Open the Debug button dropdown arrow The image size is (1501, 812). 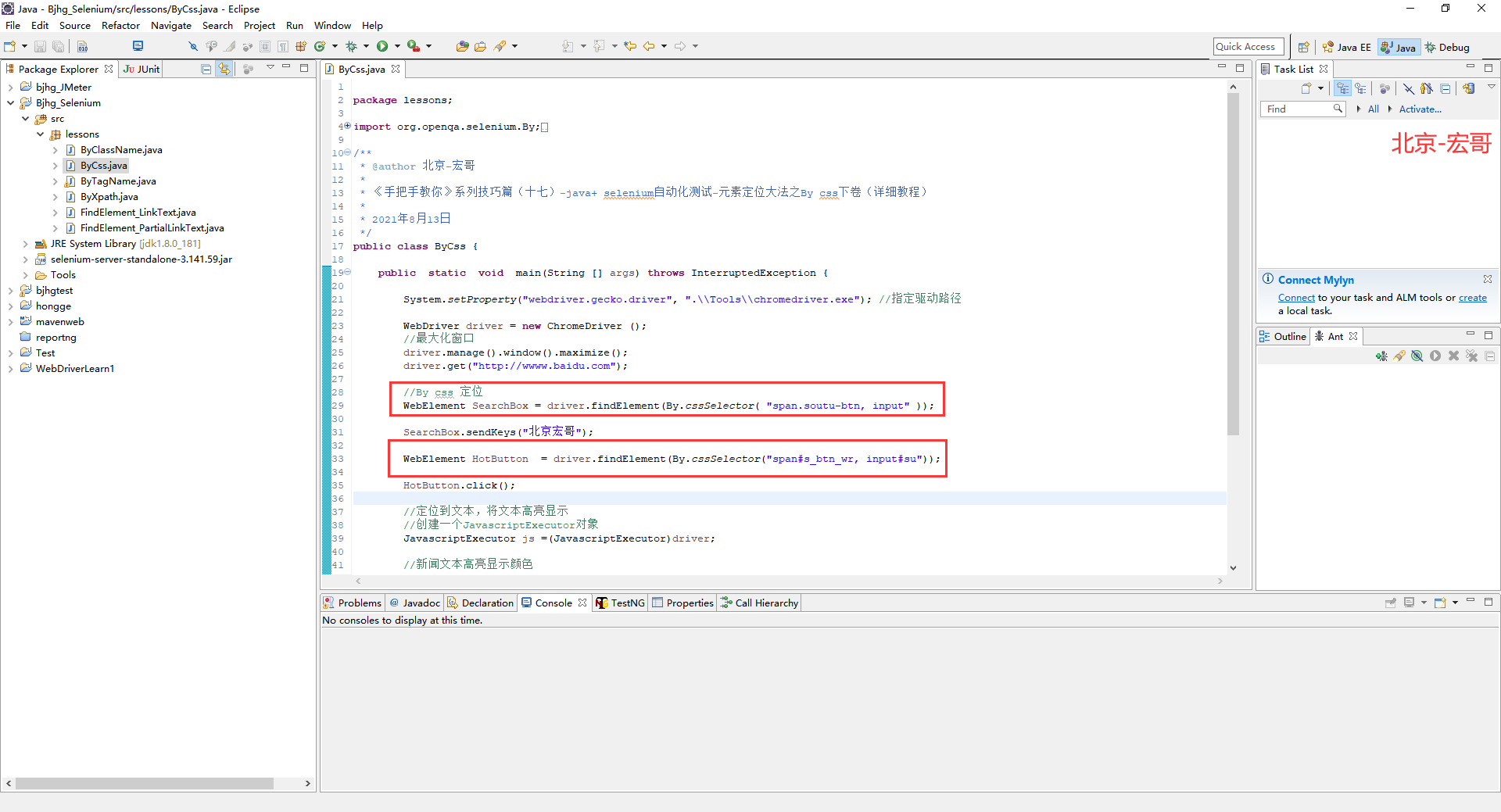(366, 47)
